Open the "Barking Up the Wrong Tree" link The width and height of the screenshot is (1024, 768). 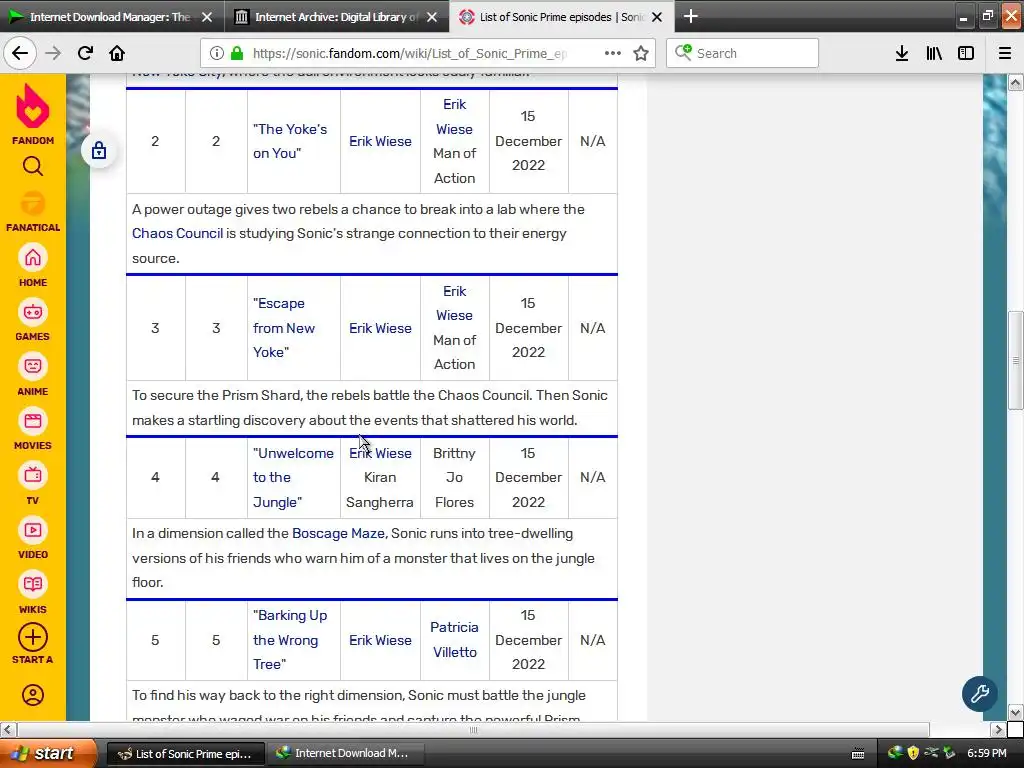coord(290,640)
